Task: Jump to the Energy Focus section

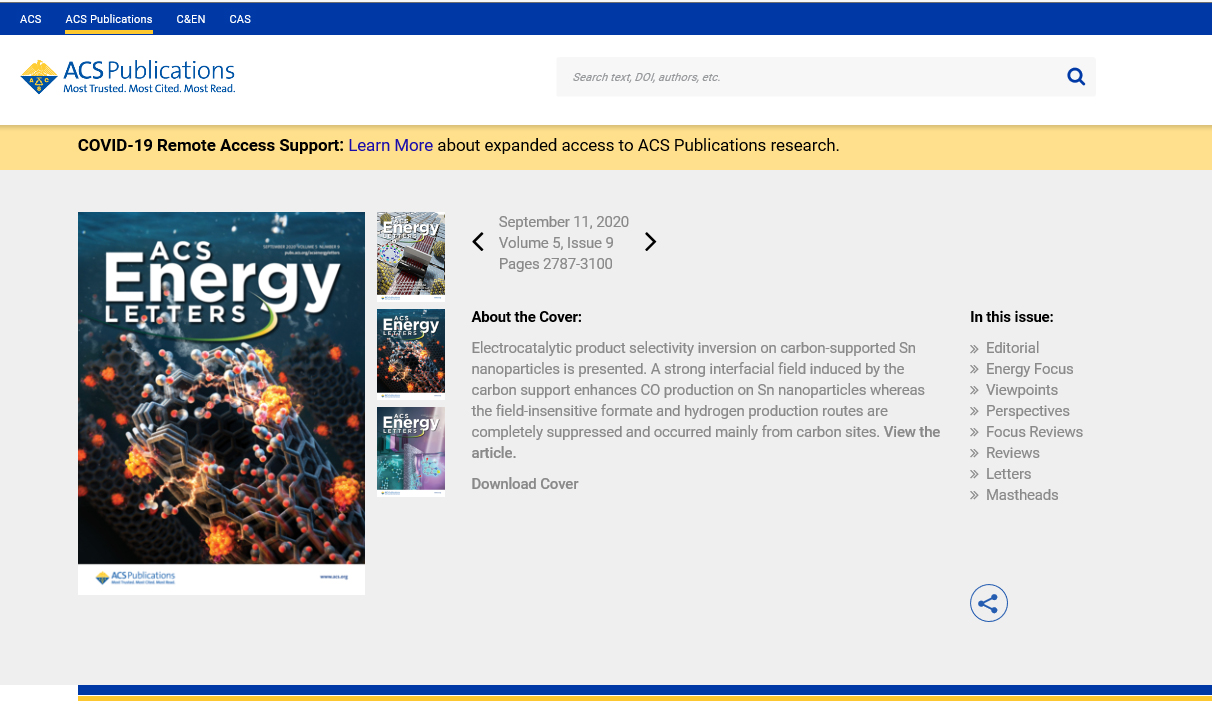Action: point(1029,369)
